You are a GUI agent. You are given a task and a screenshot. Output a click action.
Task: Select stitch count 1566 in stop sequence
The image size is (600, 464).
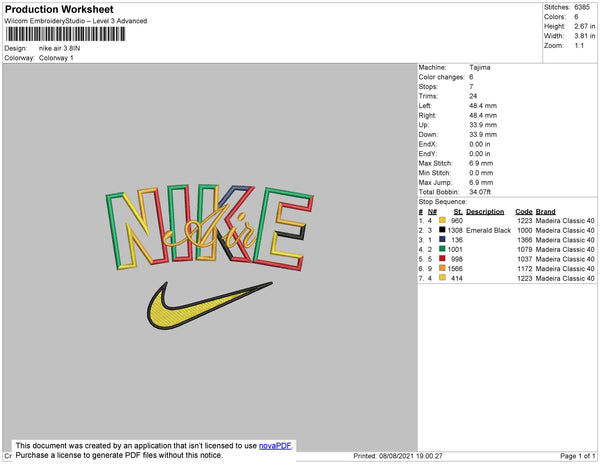[x=455, y=269]
